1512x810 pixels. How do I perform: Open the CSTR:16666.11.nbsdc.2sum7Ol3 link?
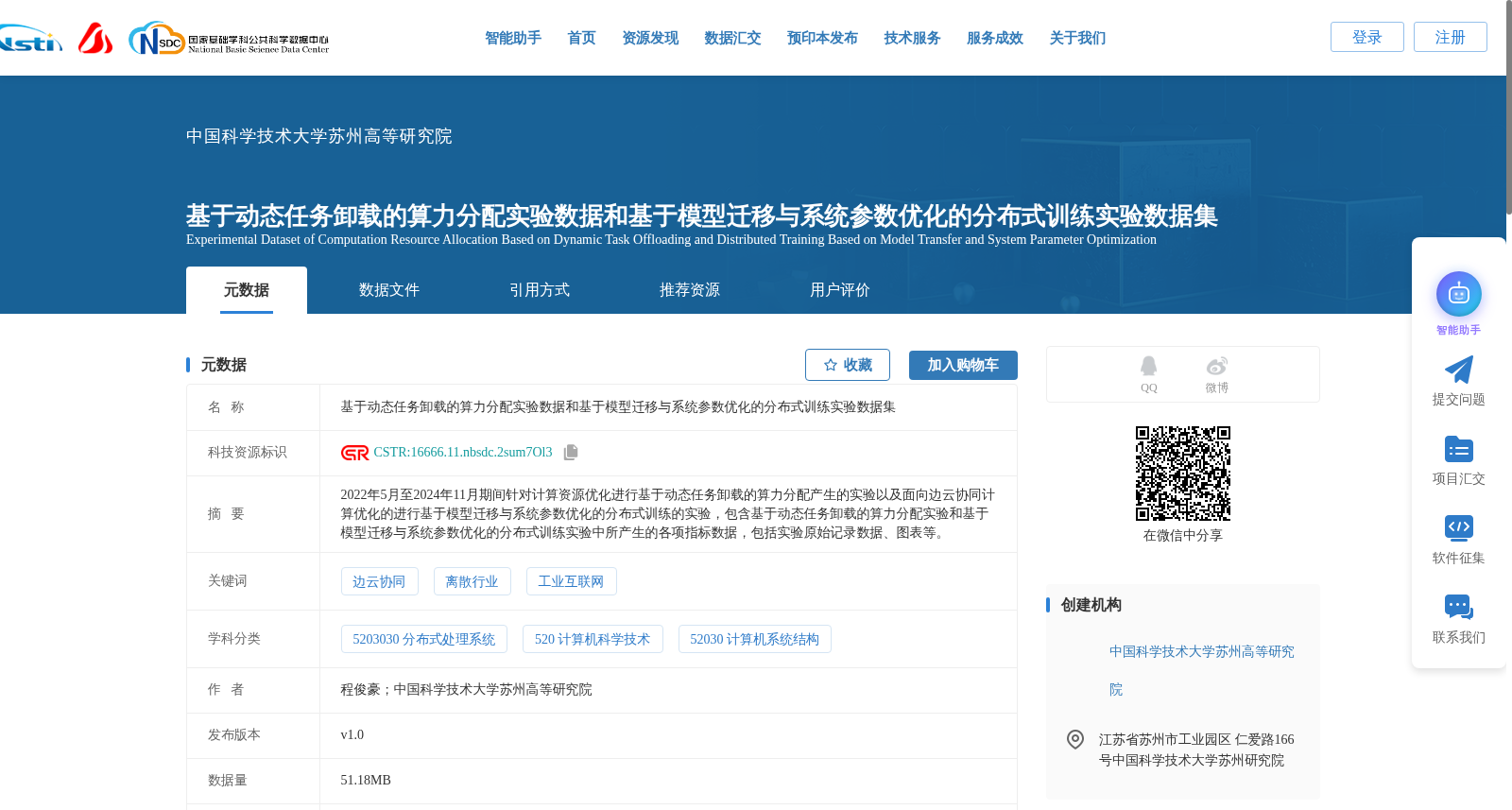(x=463, y=453)
